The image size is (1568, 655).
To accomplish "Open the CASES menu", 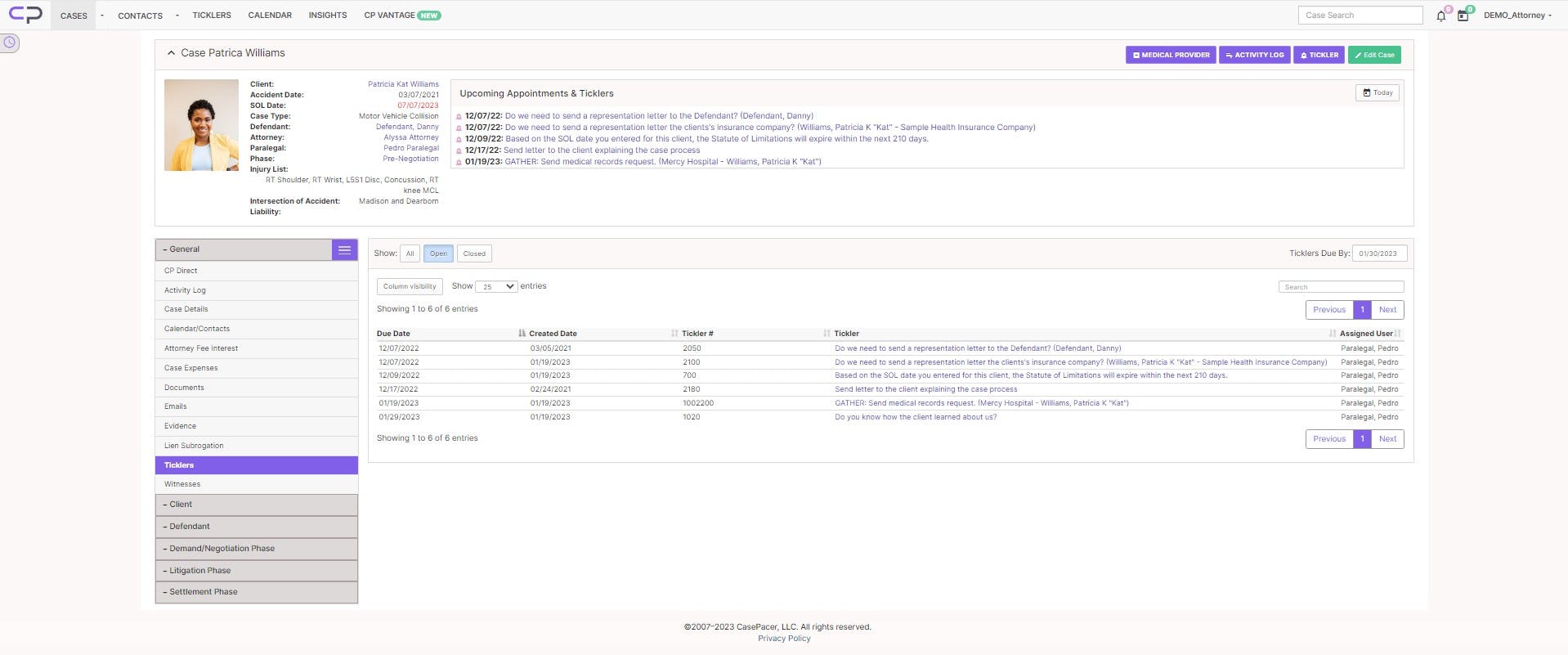I will coord(74,16).
